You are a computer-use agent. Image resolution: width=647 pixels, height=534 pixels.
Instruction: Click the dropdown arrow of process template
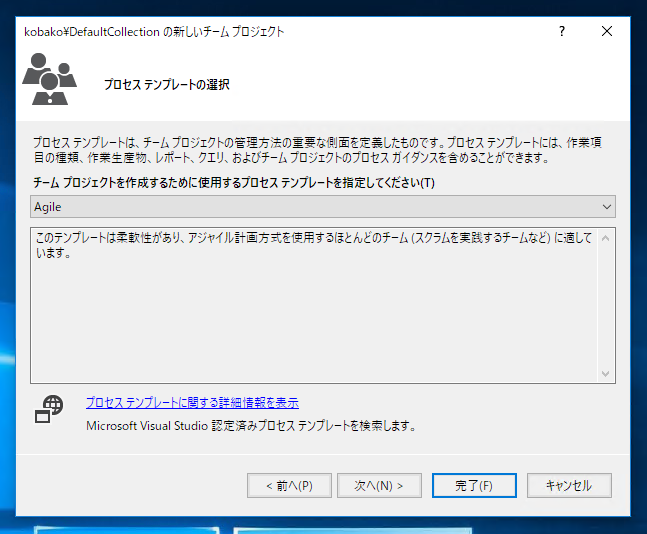pyautogui.click(x=606, y=207)
